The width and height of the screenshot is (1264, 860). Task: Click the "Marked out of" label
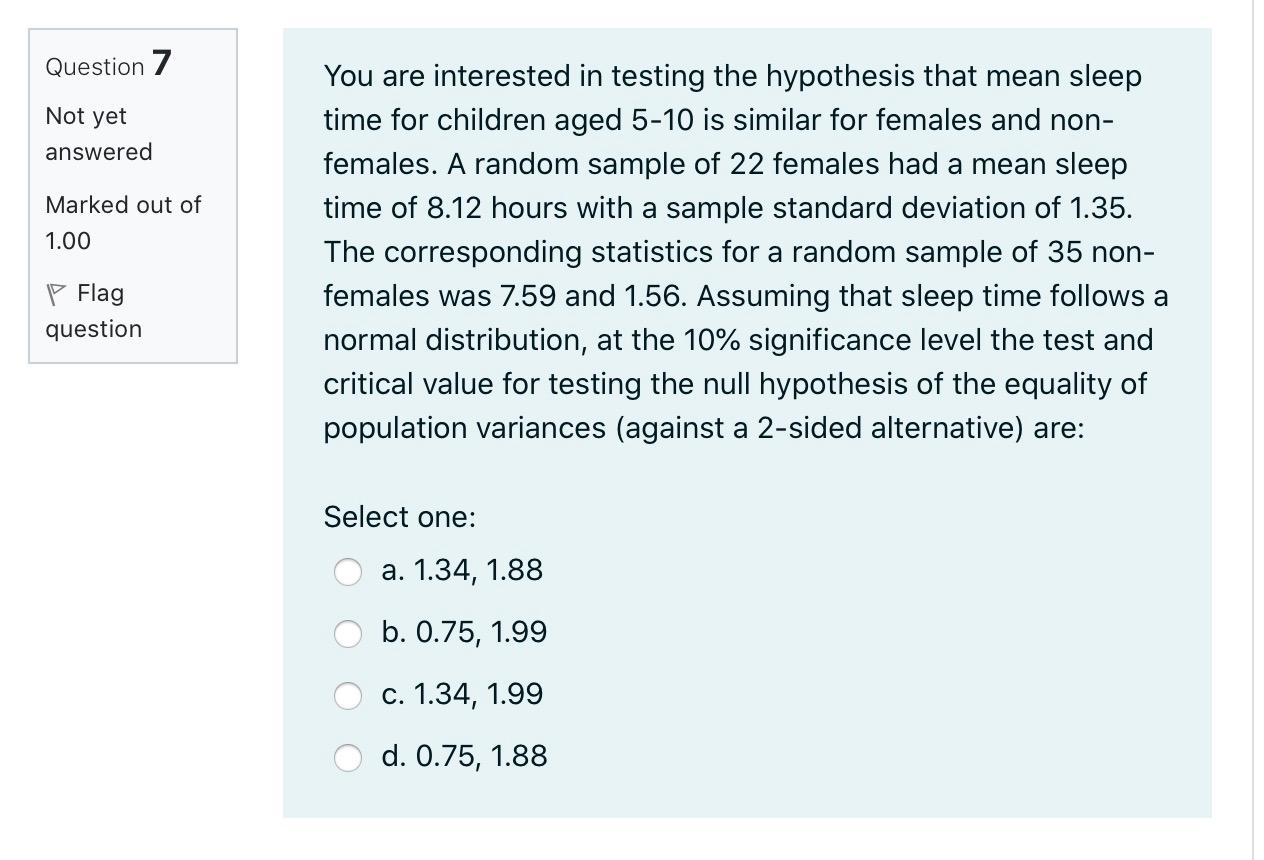click(123, 205)
